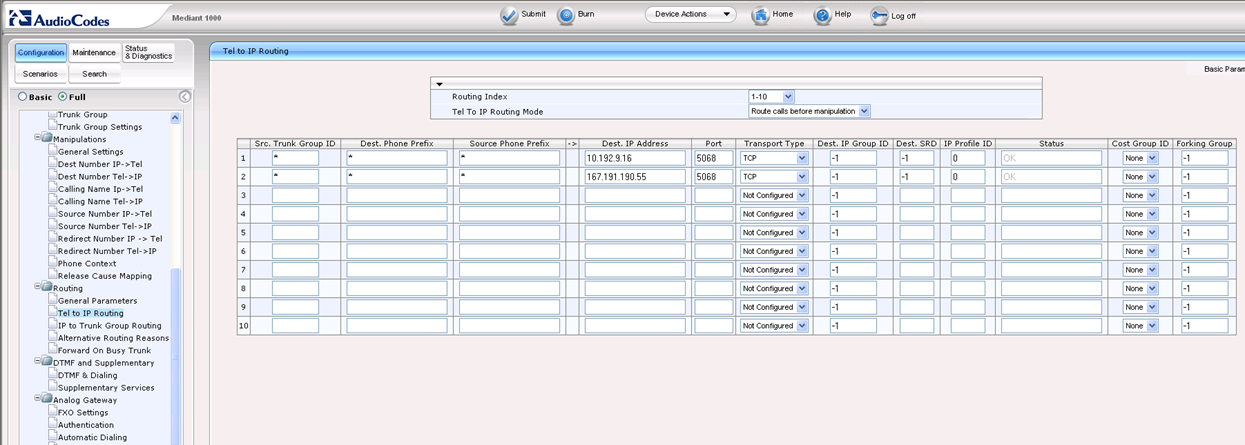Click row 2 Dest. IP Group ID field
The height and width of the screenshot is (445, 1245).
(x=853, y=177)
